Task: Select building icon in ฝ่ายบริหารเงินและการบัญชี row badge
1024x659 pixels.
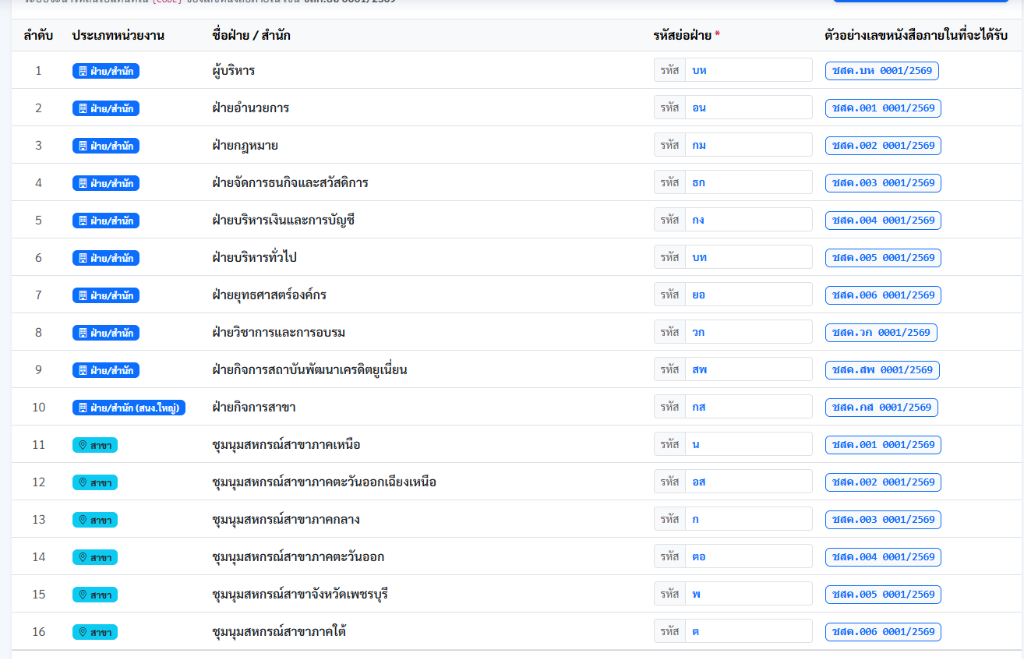Action: tap(83, 221)
